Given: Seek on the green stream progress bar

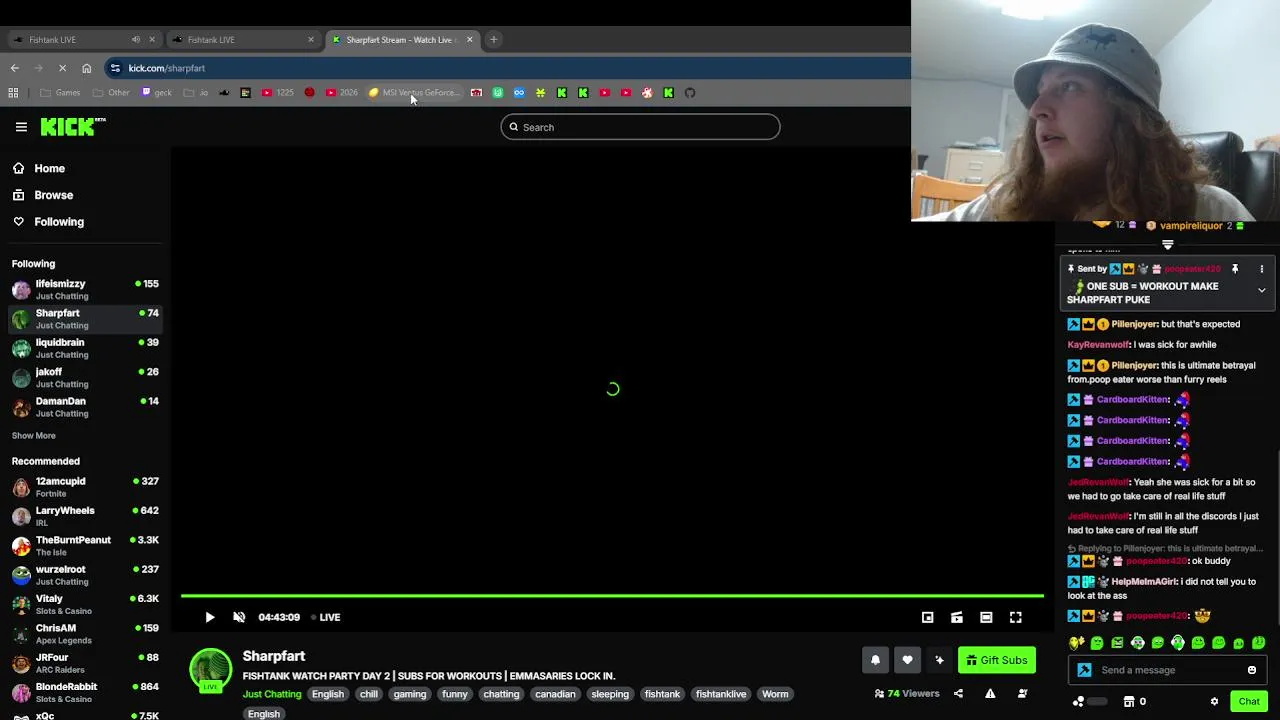Looking at the screenshot, I should coord(612,596).
